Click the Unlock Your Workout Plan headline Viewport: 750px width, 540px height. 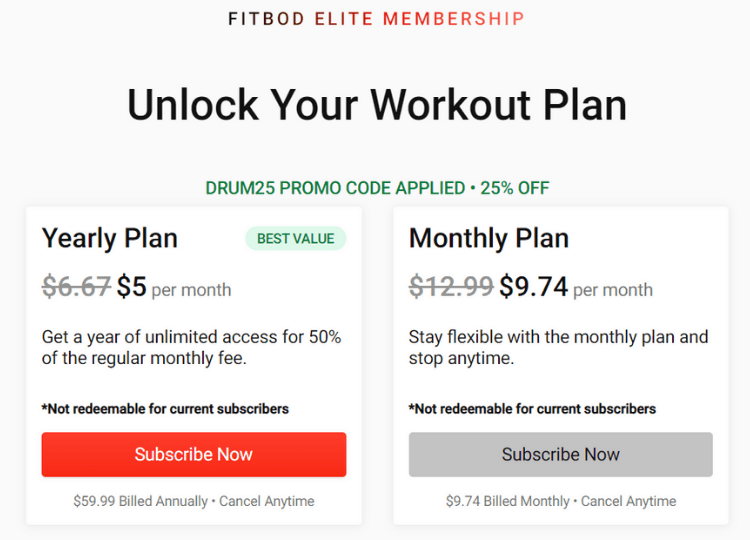click(x=377, y=105)
